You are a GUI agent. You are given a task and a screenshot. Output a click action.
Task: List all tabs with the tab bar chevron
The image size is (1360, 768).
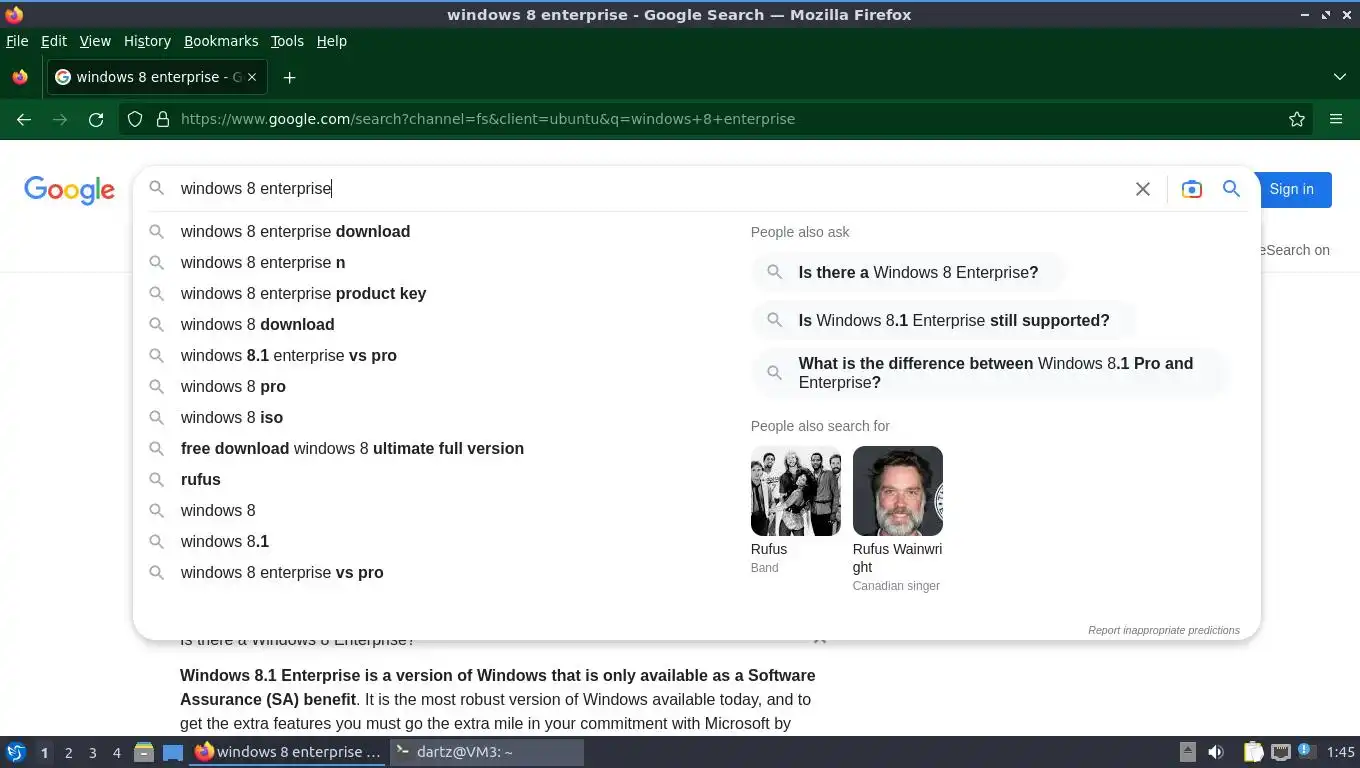click(1340, 77)
